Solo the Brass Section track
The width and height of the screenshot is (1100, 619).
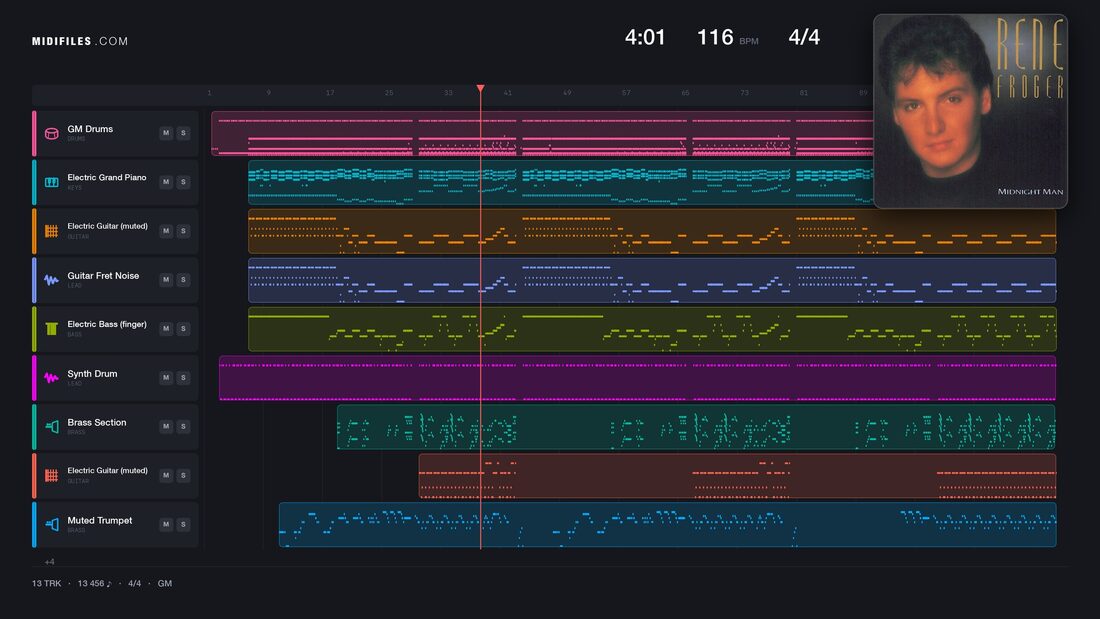pos(183,426)
